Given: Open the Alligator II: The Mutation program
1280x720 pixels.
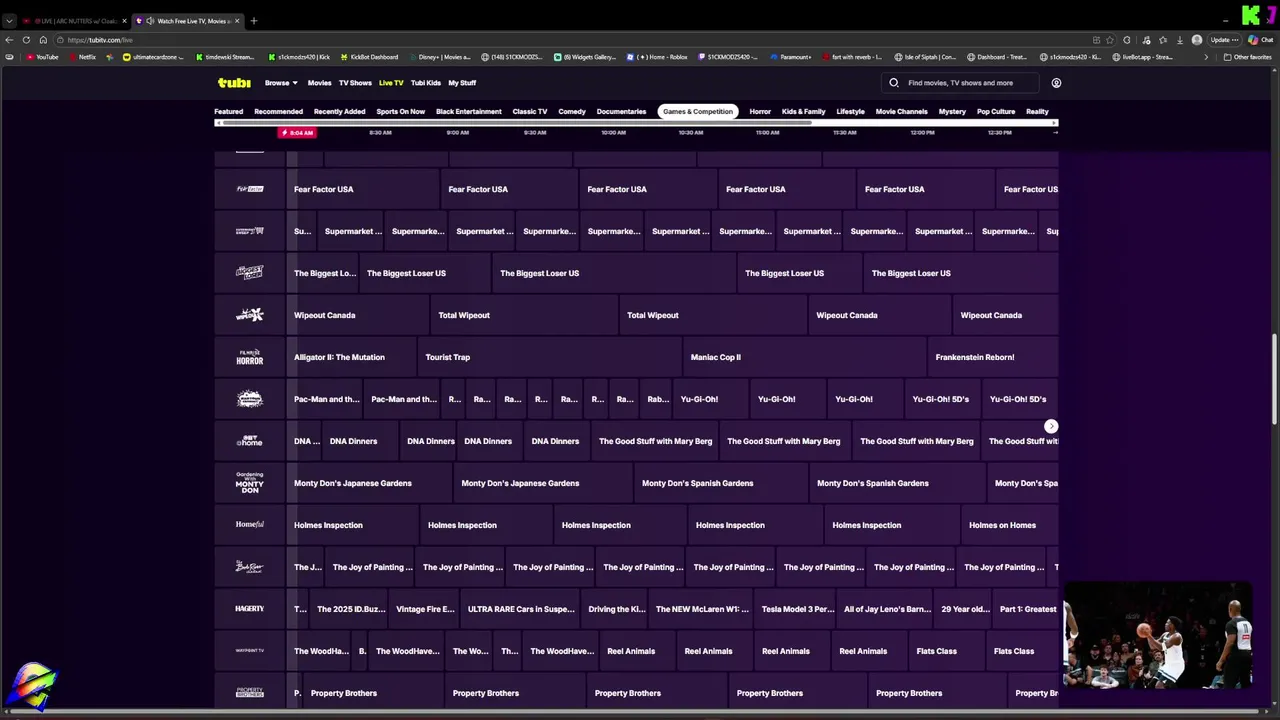Looking at the screenshot, I should coord(351,357).
